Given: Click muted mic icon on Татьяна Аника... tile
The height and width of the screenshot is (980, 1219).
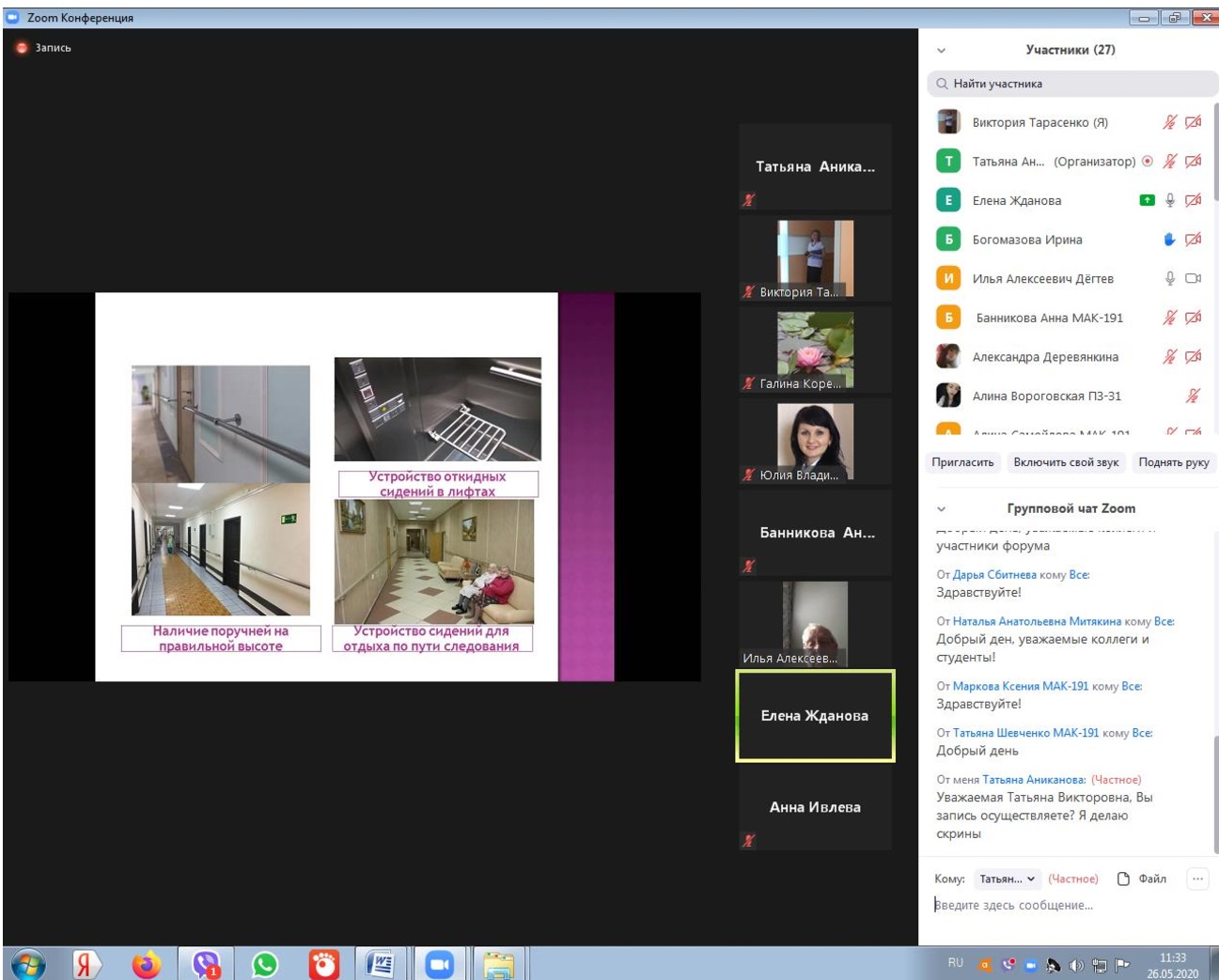Looking at the screenshot, I should pos(749,199).
